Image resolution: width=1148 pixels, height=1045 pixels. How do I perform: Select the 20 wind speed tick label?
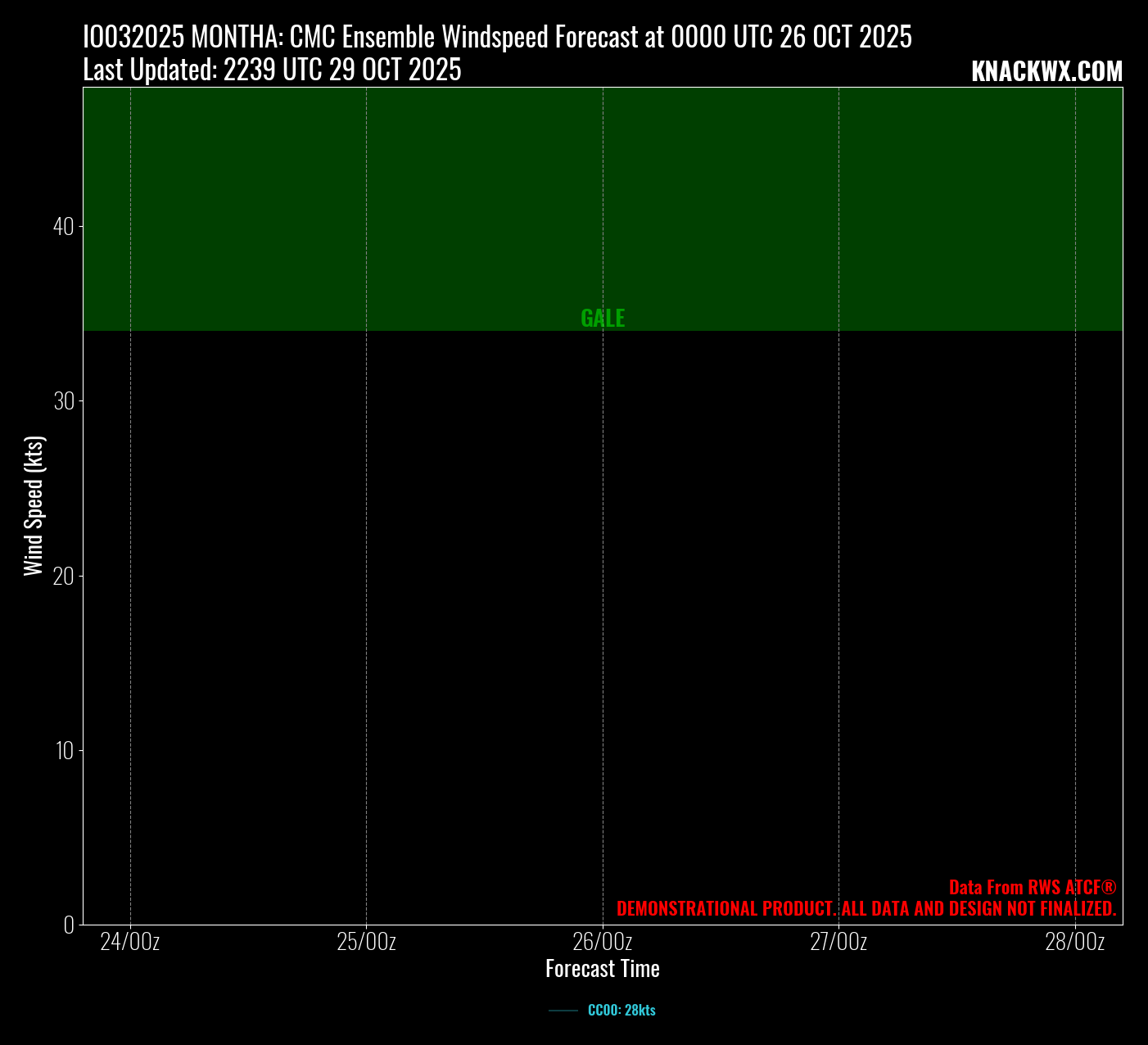point(63,576)
